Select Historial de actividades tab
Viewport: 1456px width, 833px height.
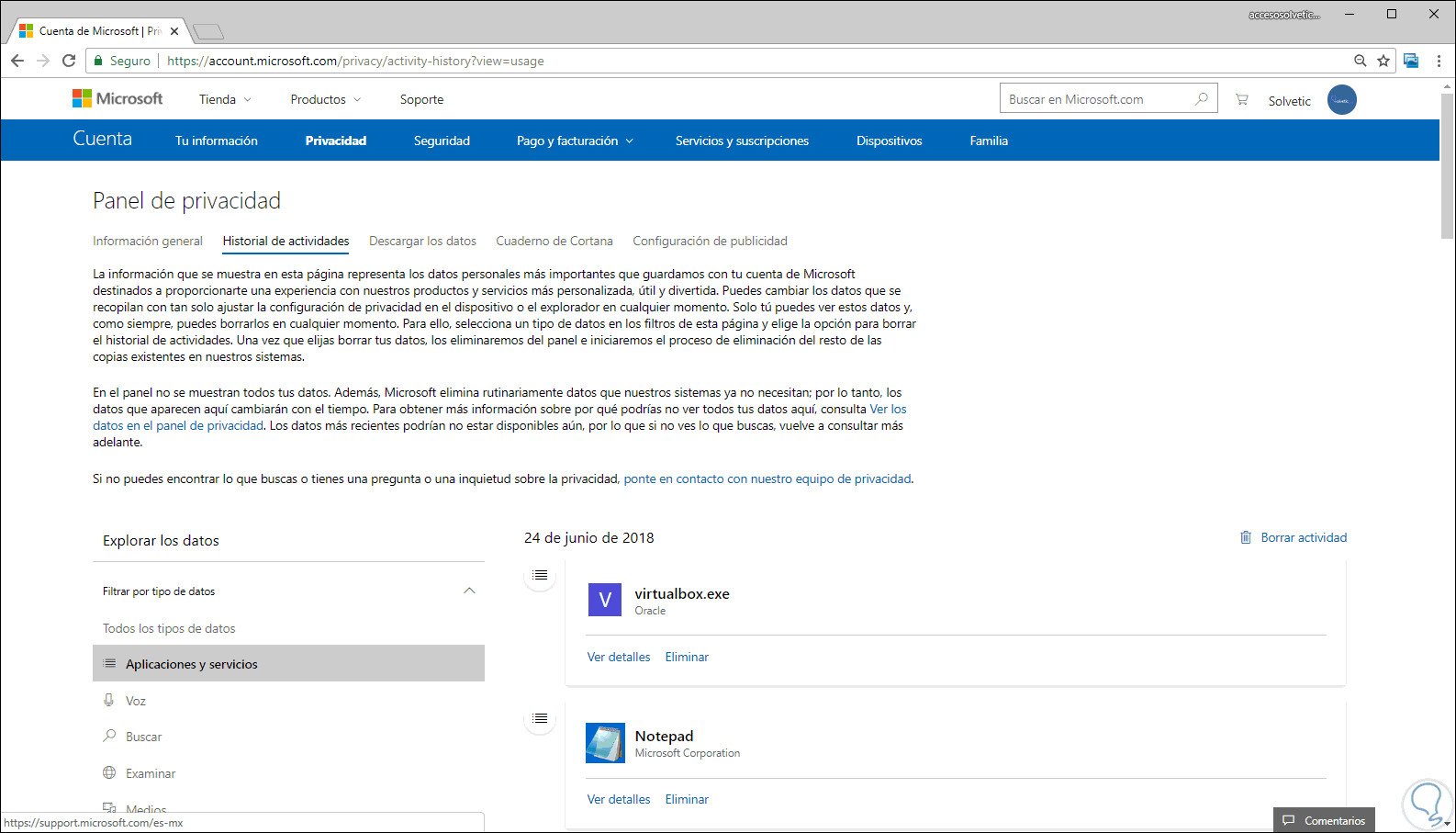(x=286, y=241)
